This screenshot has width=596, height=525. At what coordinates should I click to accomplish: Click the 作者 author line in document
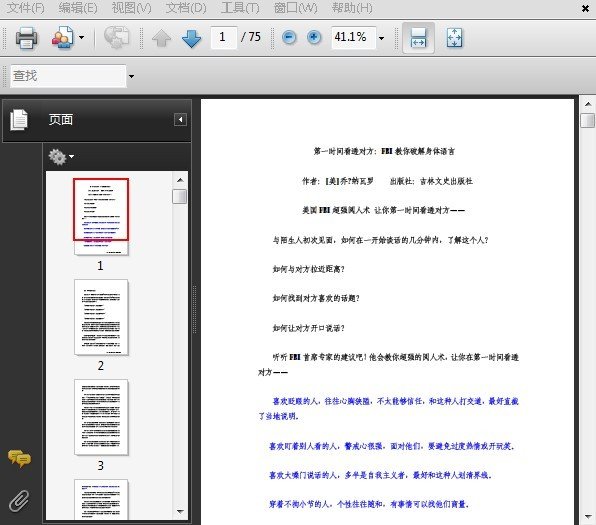tap(387, 181)
